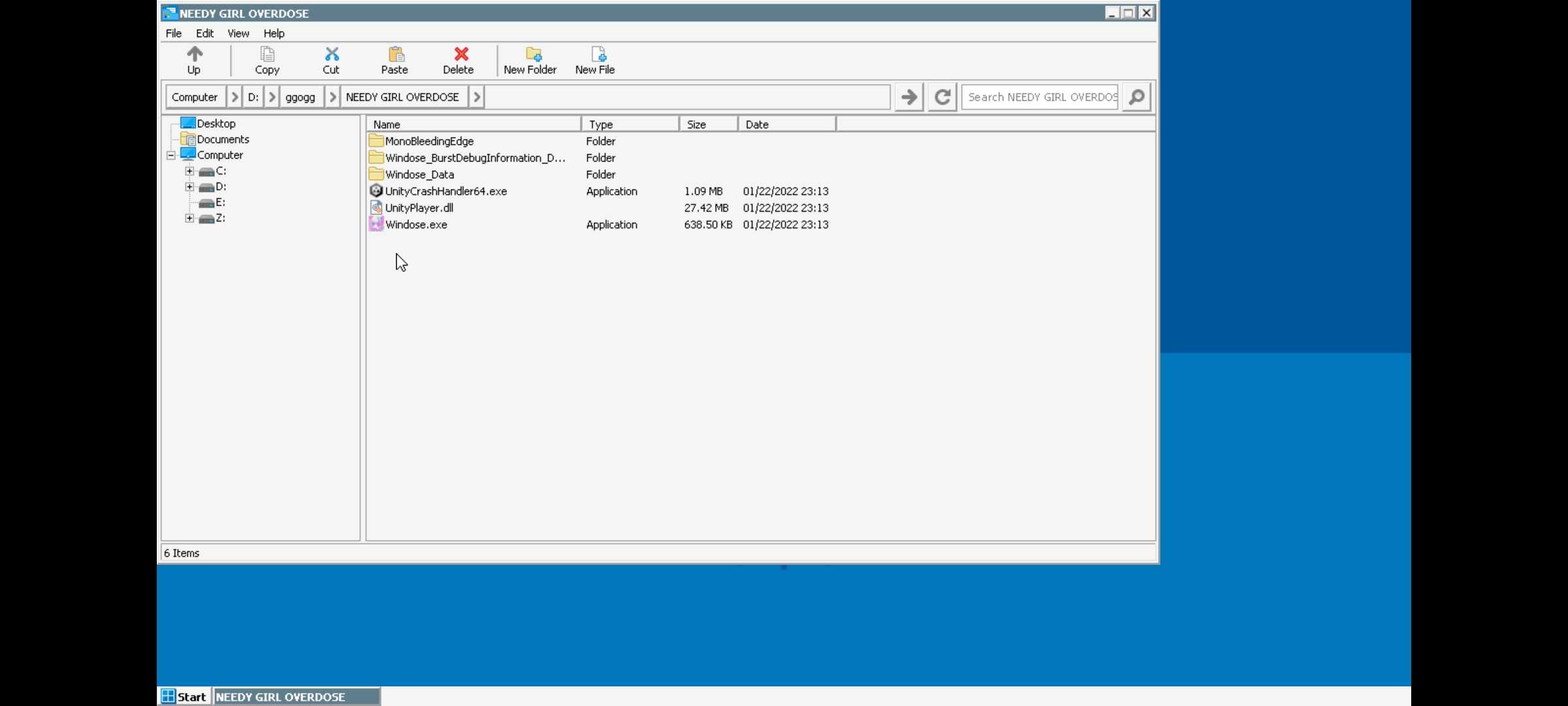
Task: Select the UnityPlayer.dll file name
Action: pos(419,208)
